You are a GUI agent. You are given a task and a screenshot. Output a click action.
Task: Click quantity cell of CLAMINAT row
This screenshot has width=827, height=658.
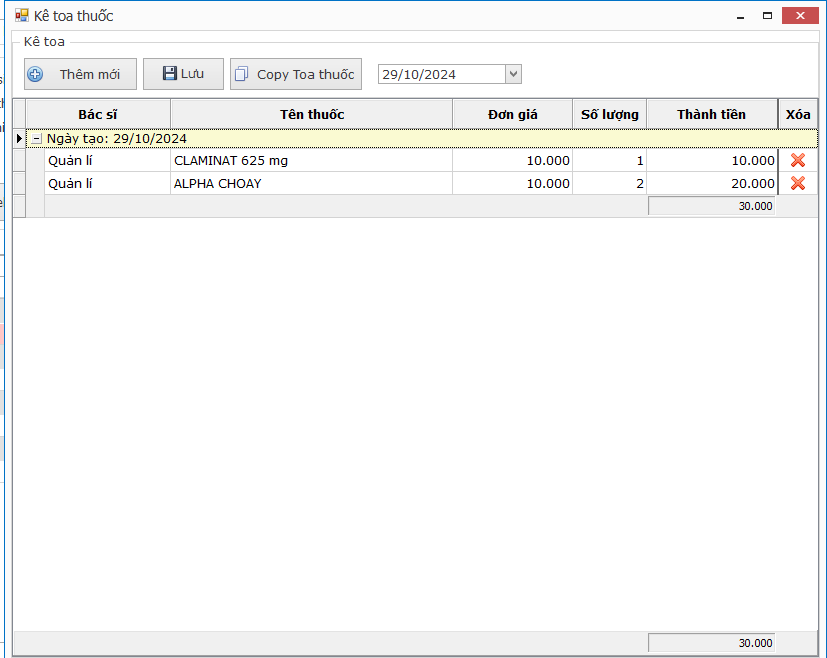(609, 160)
